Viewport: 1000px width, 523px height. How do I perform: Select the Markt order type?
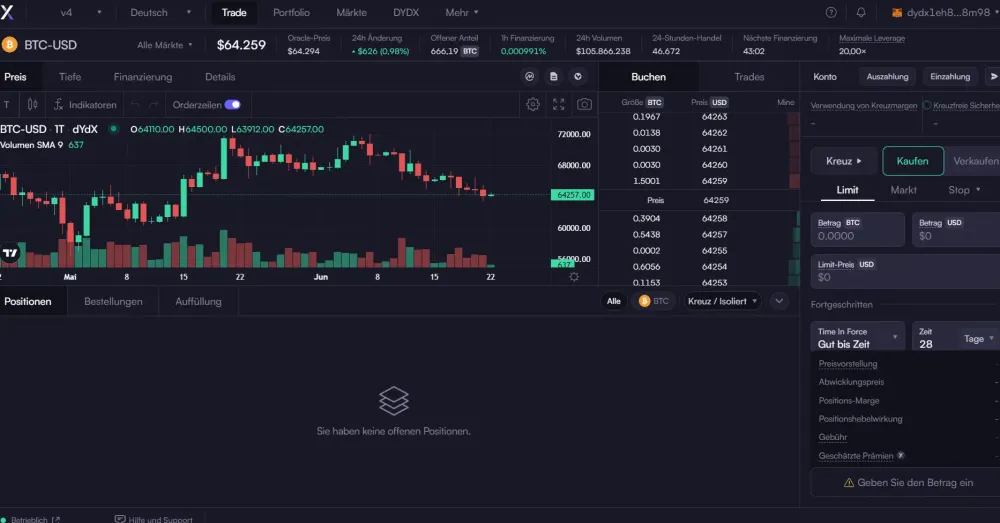903,190
